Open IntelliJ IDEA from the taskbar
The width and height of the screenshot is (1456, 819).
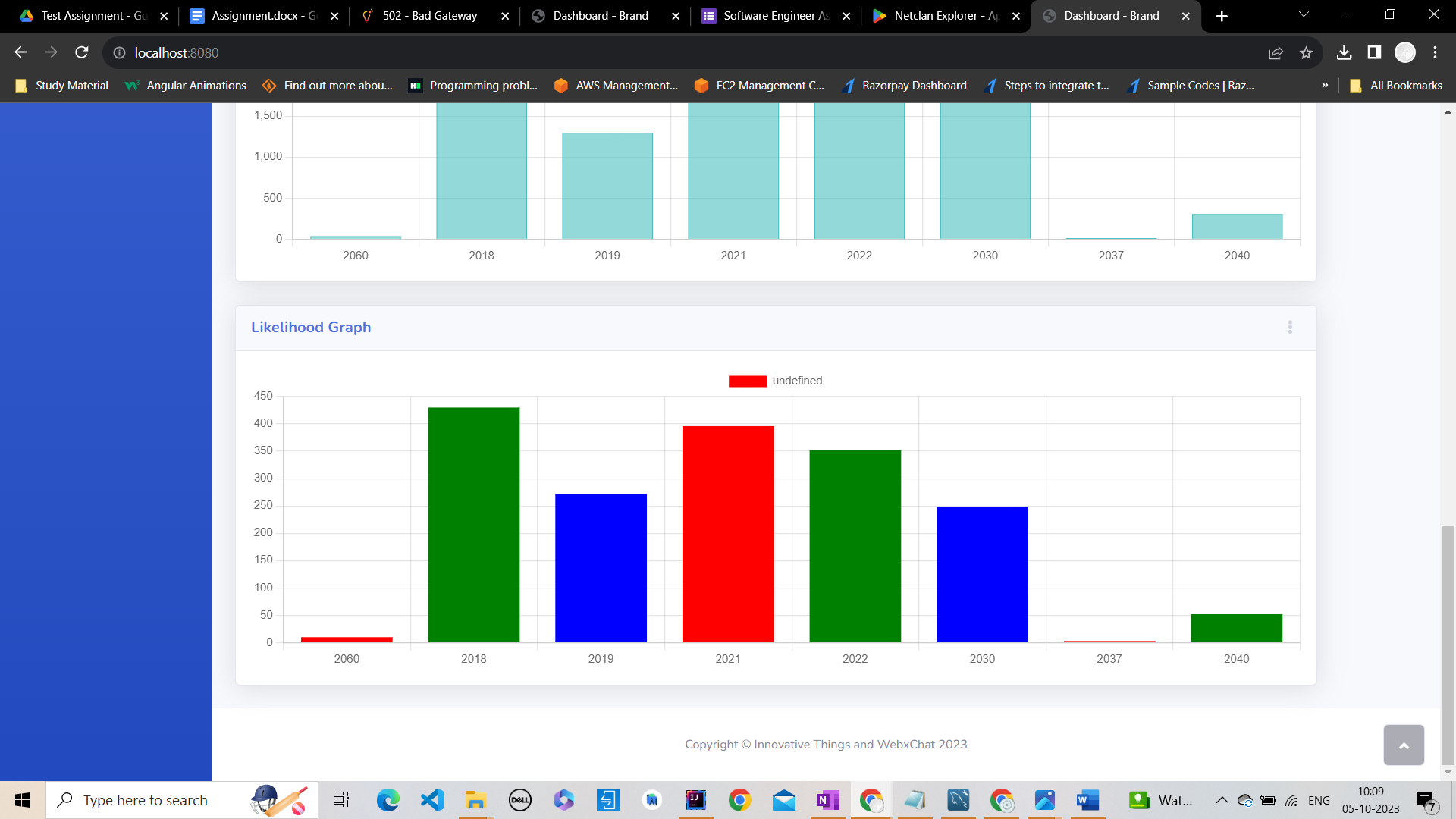coord(695,800)
